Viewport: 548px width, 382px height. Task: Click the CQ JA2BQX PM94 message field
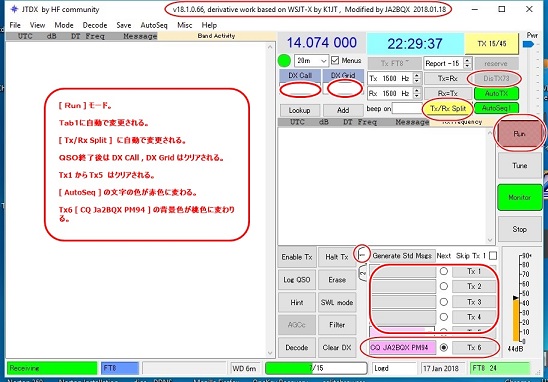(403, 347)
